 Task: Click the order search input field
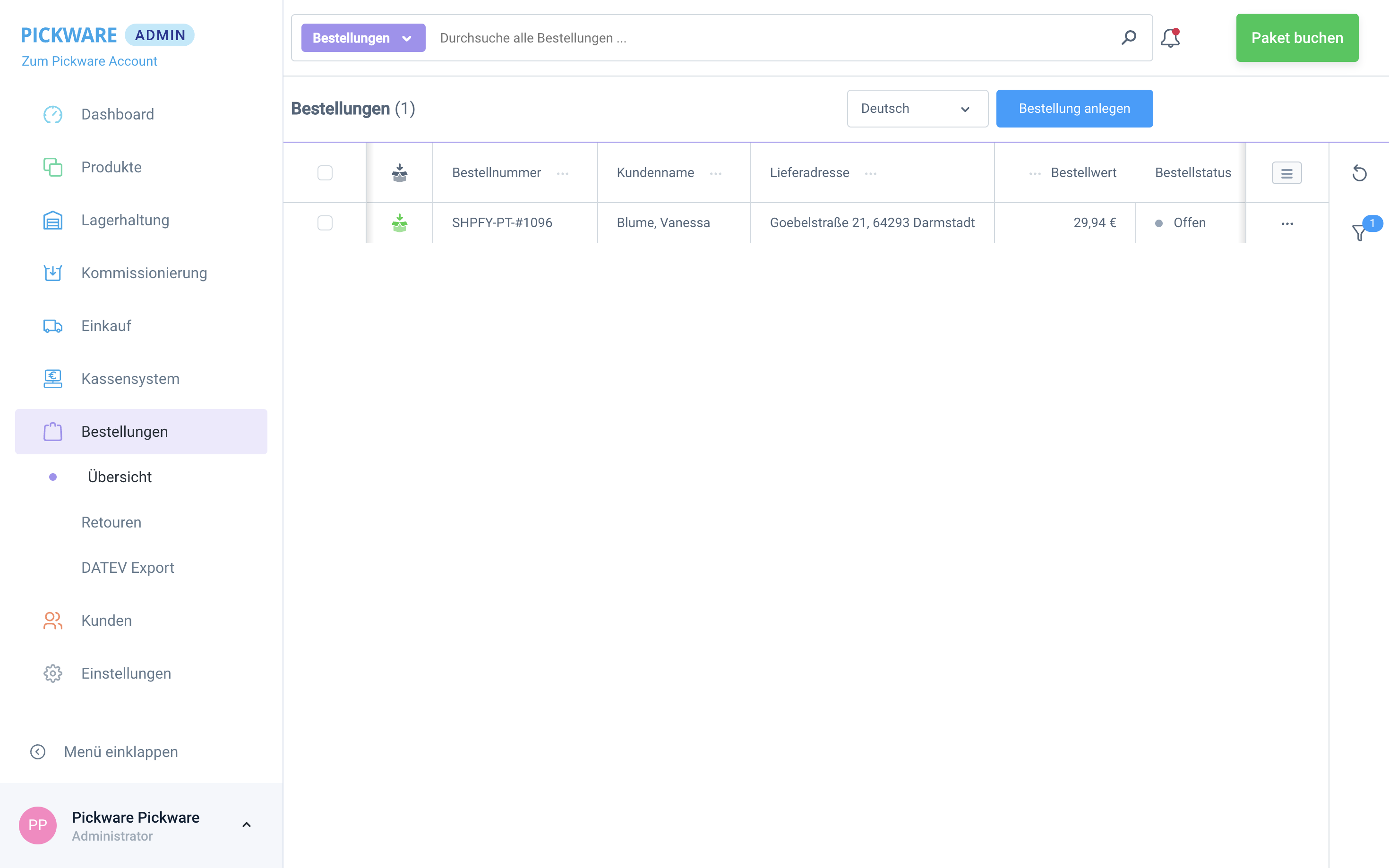click(x=770, y=38)
